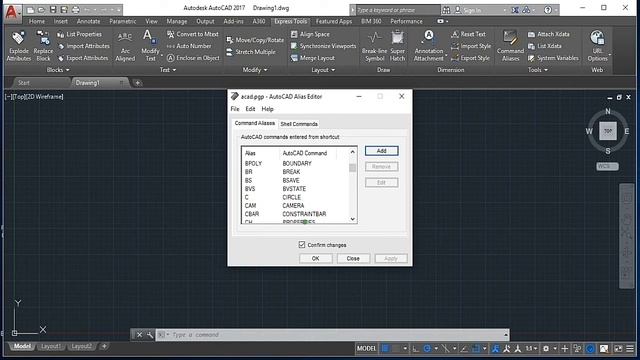Screen dimensions: 640x360
Task: Open System Variables tool
Action: [x=553, y=58]
